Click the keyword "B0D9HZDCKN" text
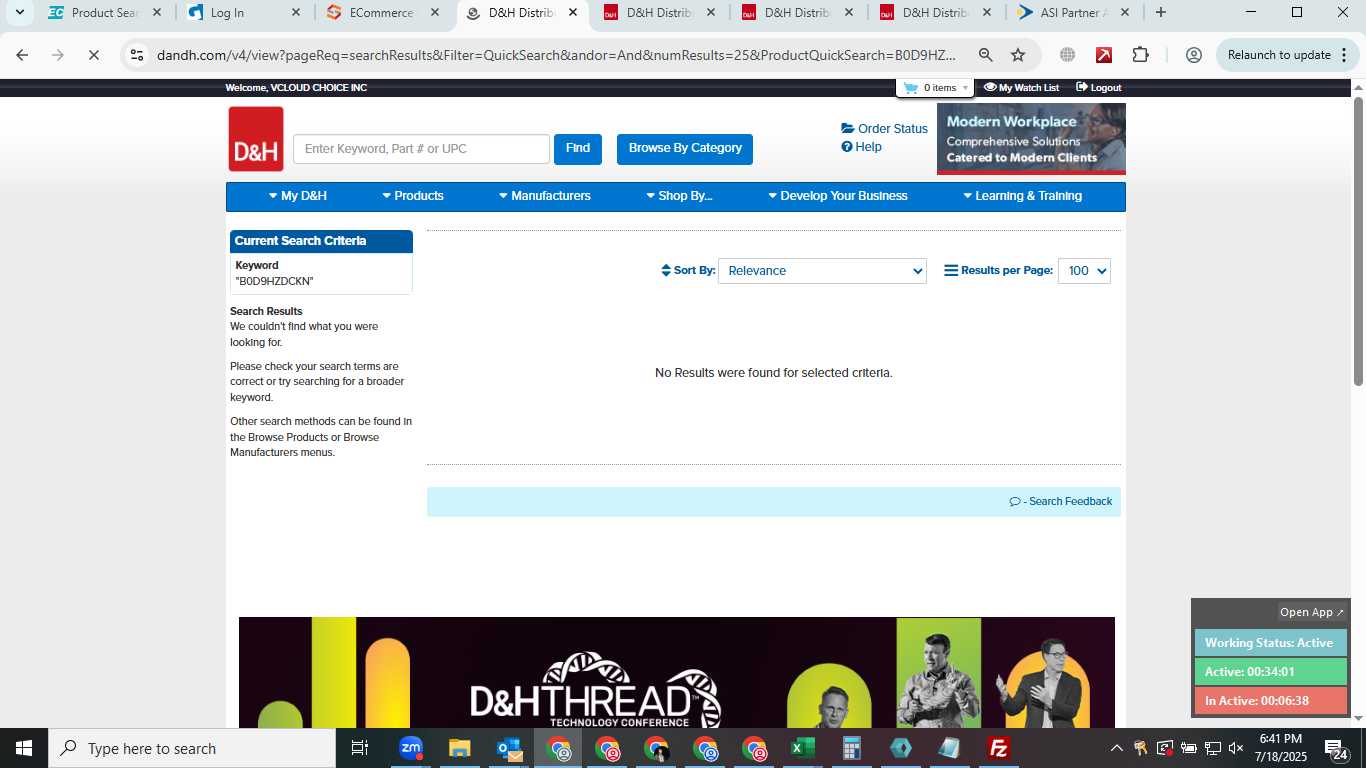Image resolution: width=1366 pixels, height=768 pixels. click(x=274, y=282)
